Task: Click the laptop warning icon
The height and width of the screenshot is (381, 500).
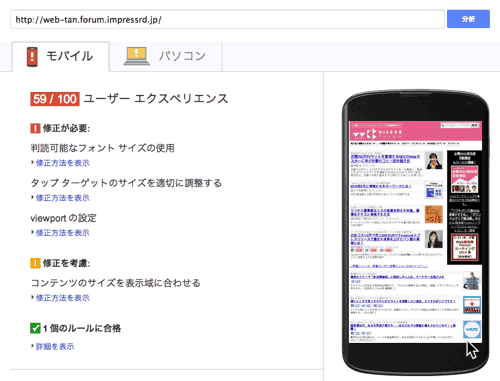Action: click(137, 56)
